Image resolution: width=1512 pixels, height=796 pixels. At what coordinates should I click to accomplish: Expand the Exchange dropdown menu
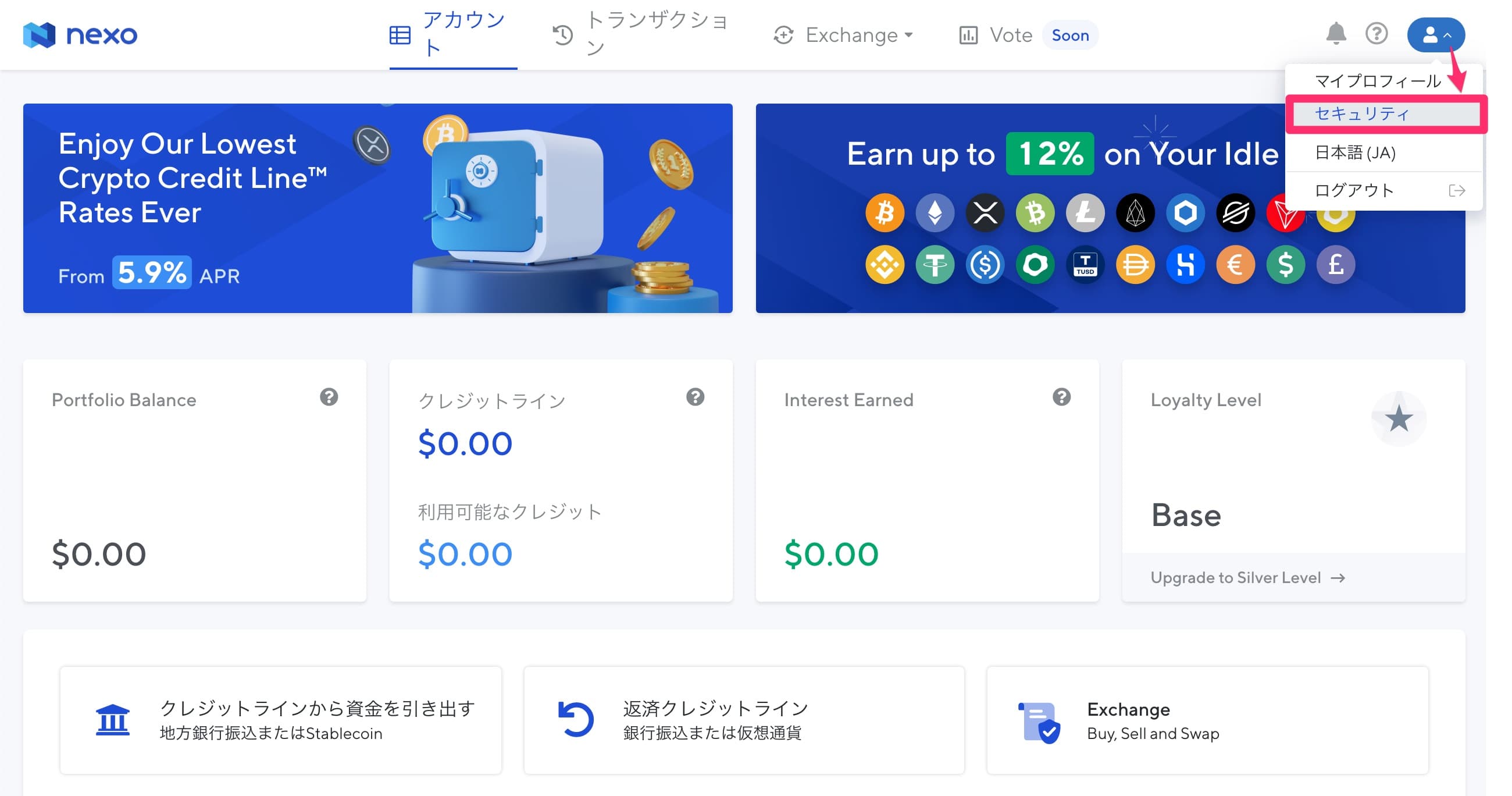click(x=843, y=35)
